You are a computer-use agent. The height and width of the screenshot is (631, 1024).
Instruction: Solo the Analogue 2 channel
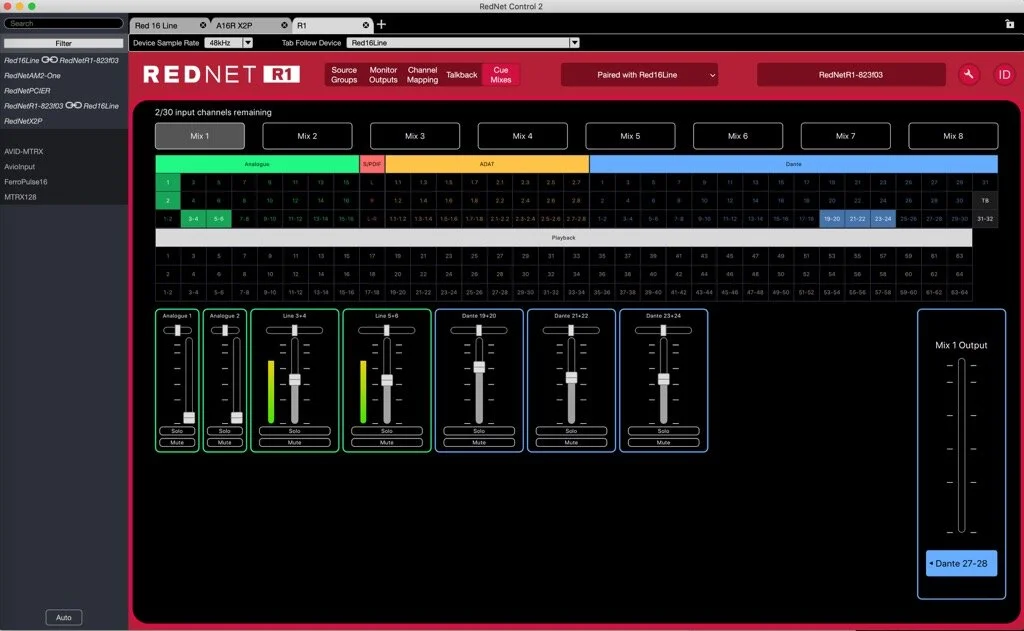tap(225, 431)
